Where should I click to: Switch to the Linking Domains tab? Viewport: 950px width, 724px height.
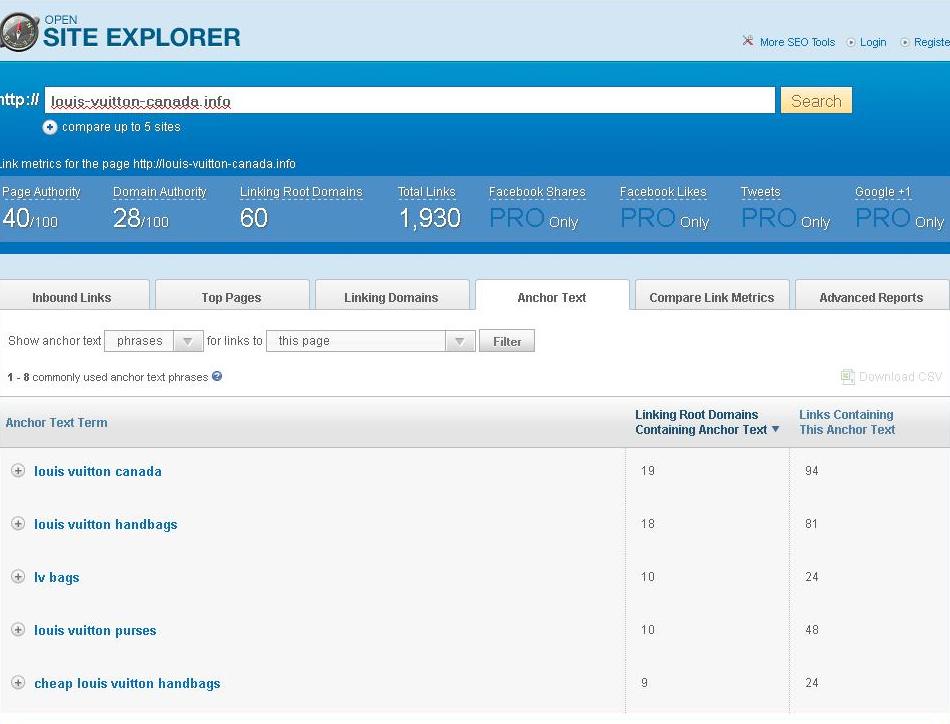(391, 297)
